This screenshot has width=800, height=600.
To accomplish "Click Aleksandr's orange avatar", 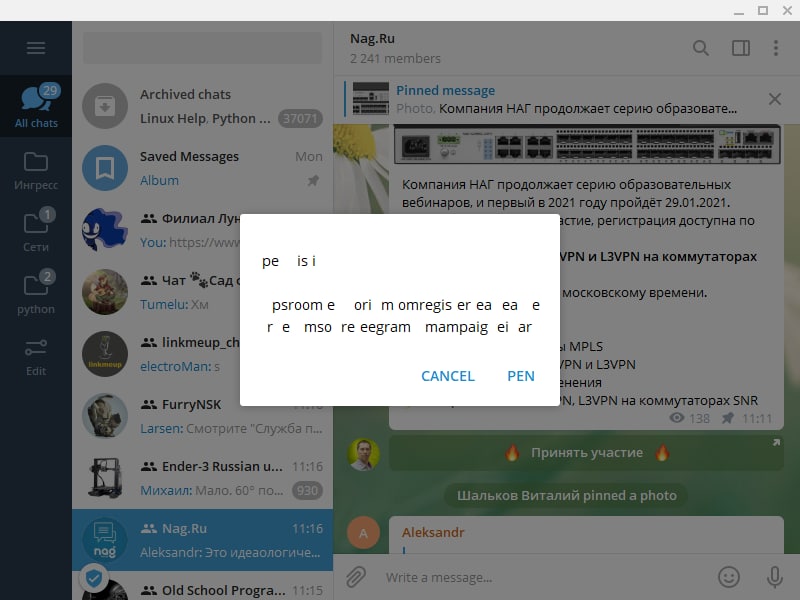I will tap(363, 533).
